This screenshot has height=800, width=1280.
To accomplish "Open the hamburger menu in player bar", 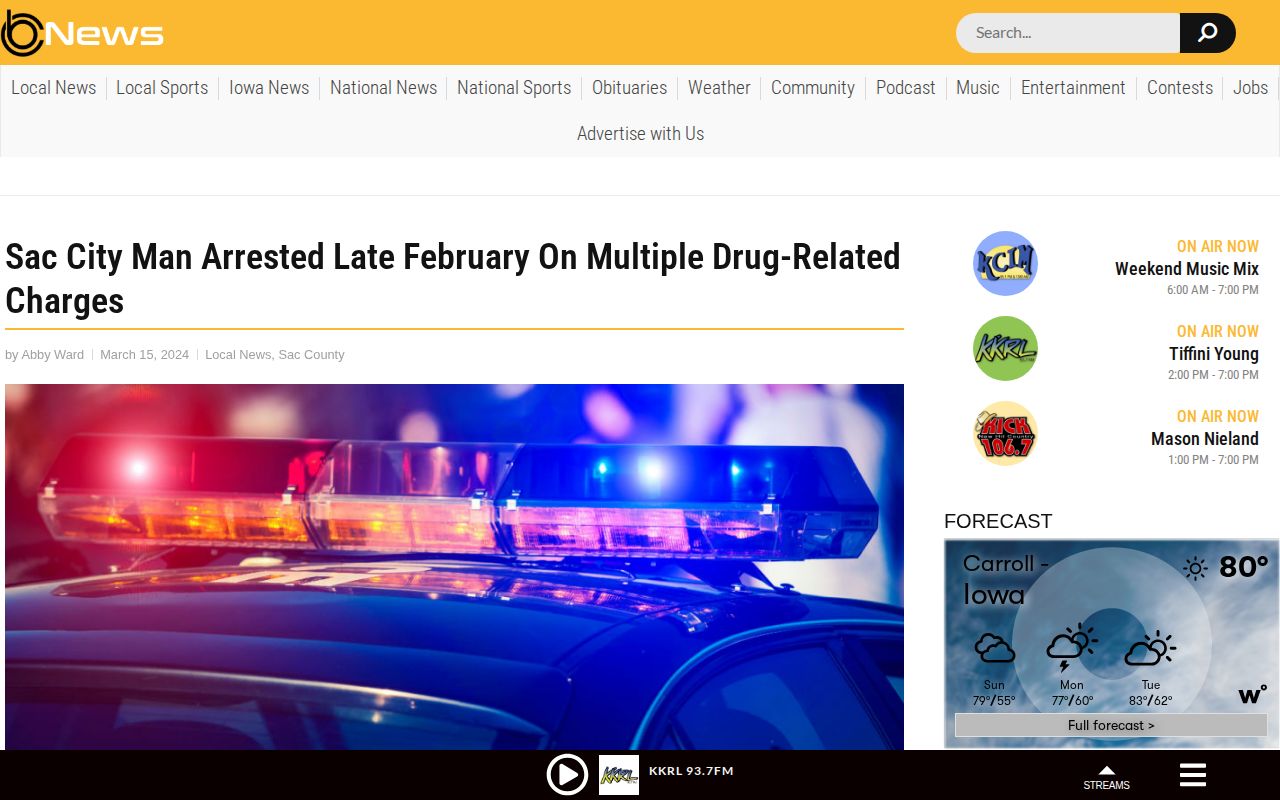I will 1193,775.
